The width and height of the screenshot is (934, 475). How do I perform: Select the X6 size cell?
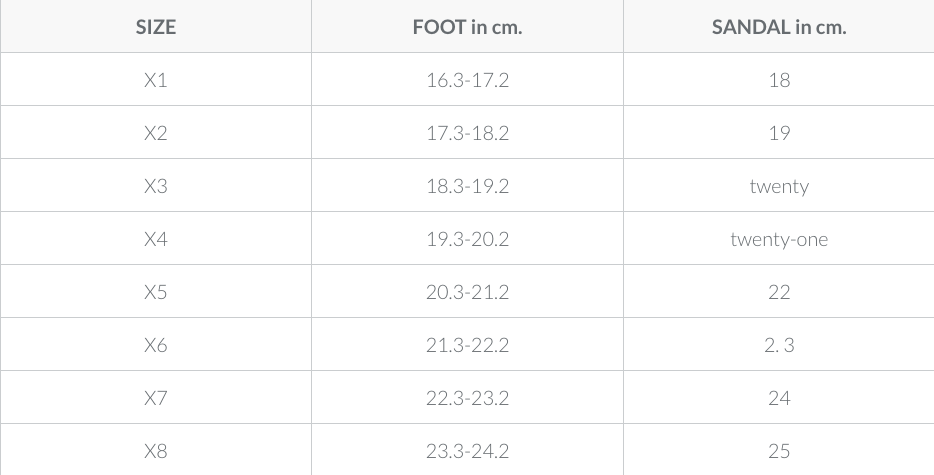155,344
